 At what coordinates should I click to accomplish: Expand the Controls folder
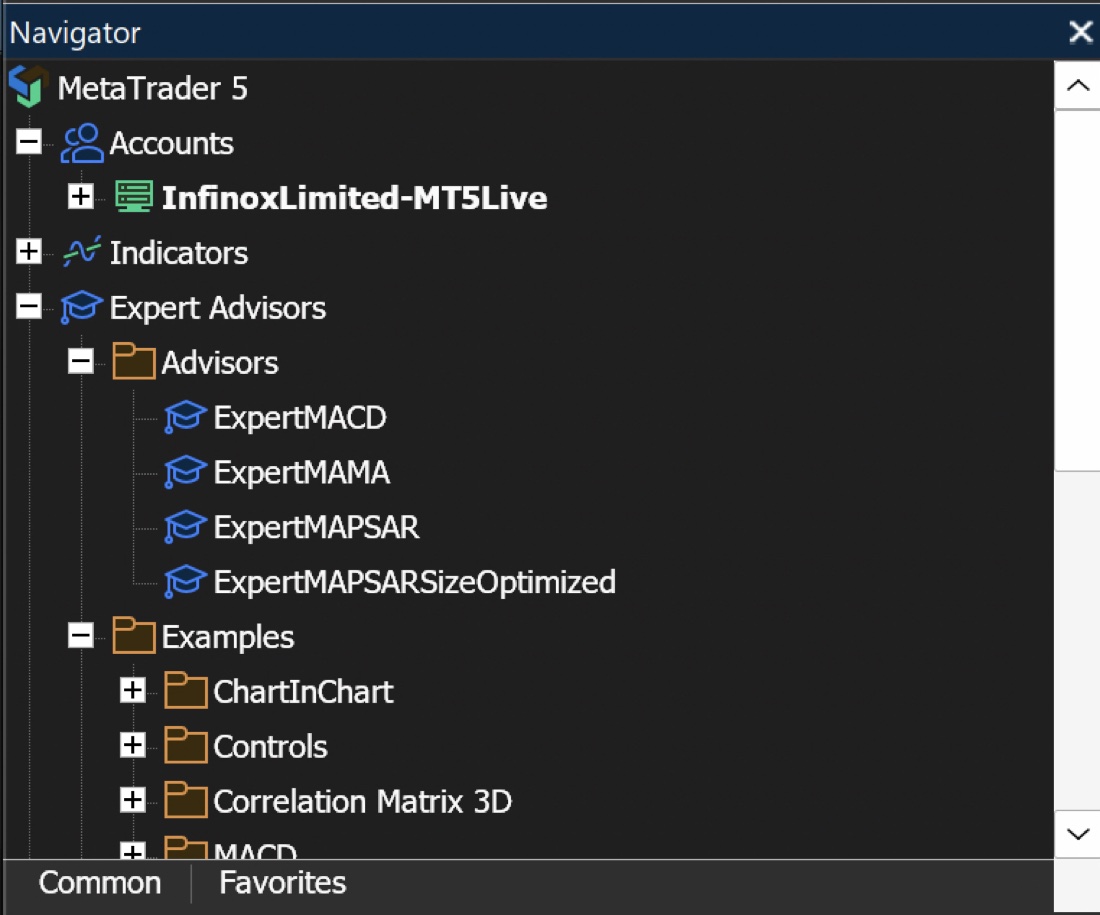coord(133,745)
